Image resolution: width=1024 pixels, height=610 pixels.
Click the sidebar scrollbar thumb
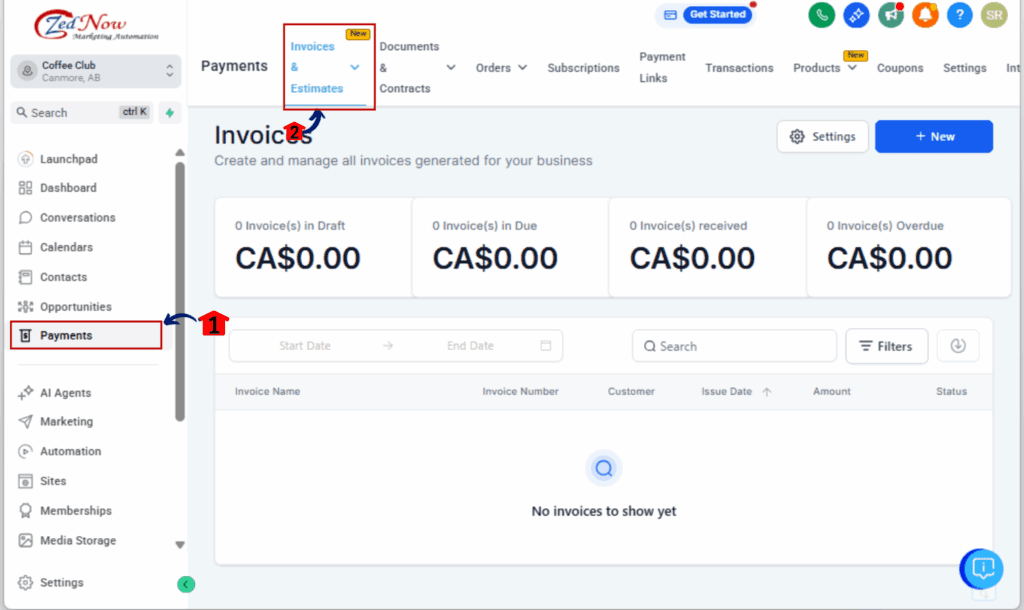tap(180, 292)
